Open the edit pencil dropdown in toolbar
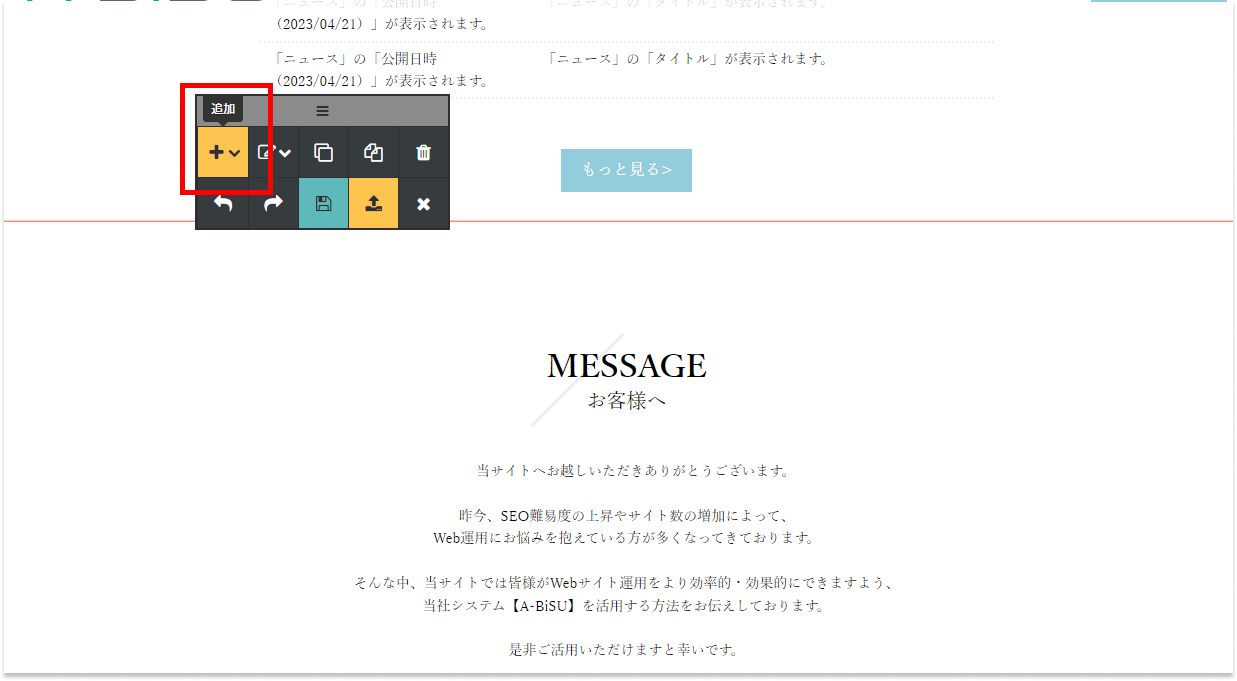 [273, 152]
